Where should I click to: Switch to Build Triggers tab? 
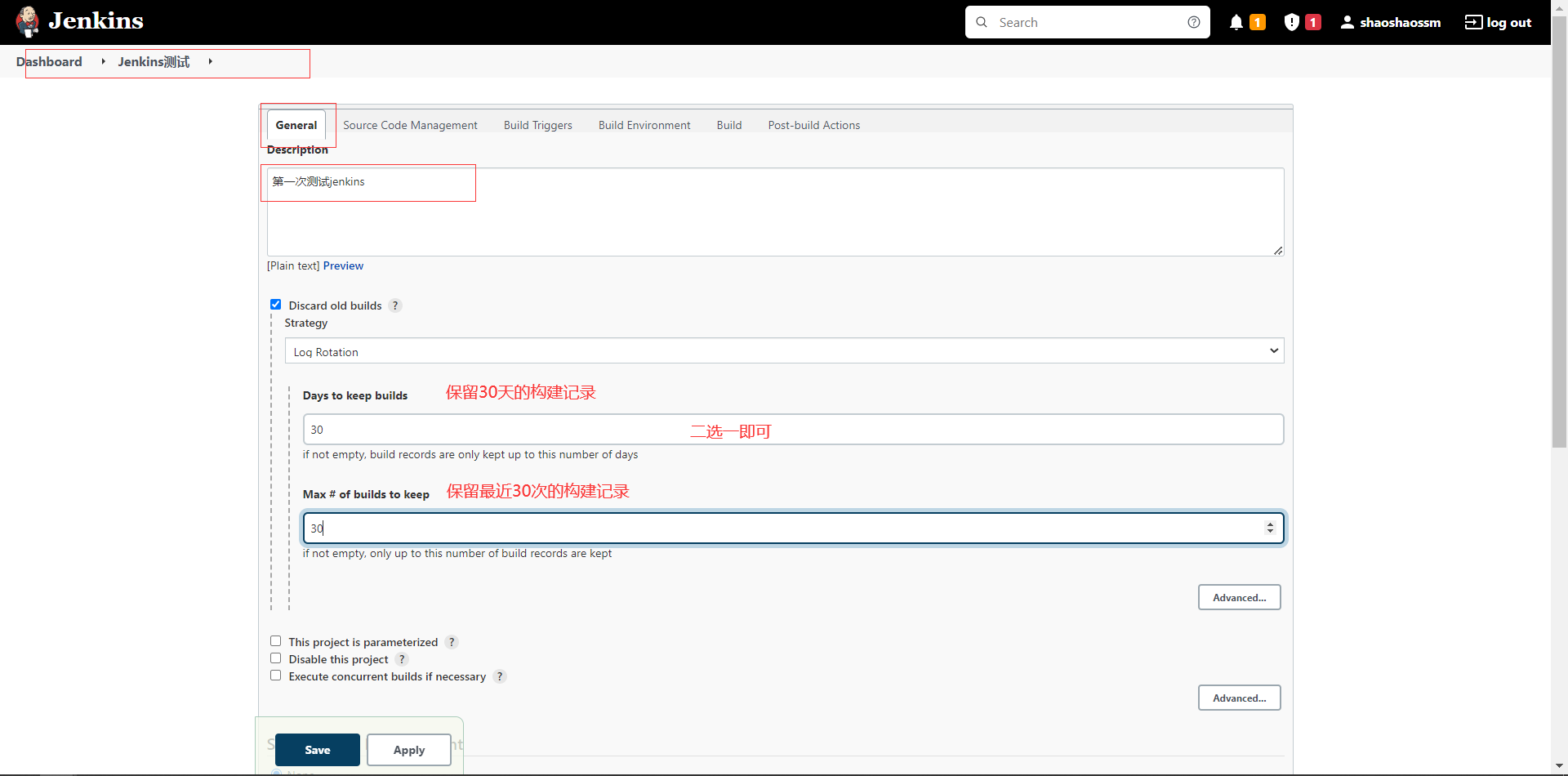coord(538,125)
